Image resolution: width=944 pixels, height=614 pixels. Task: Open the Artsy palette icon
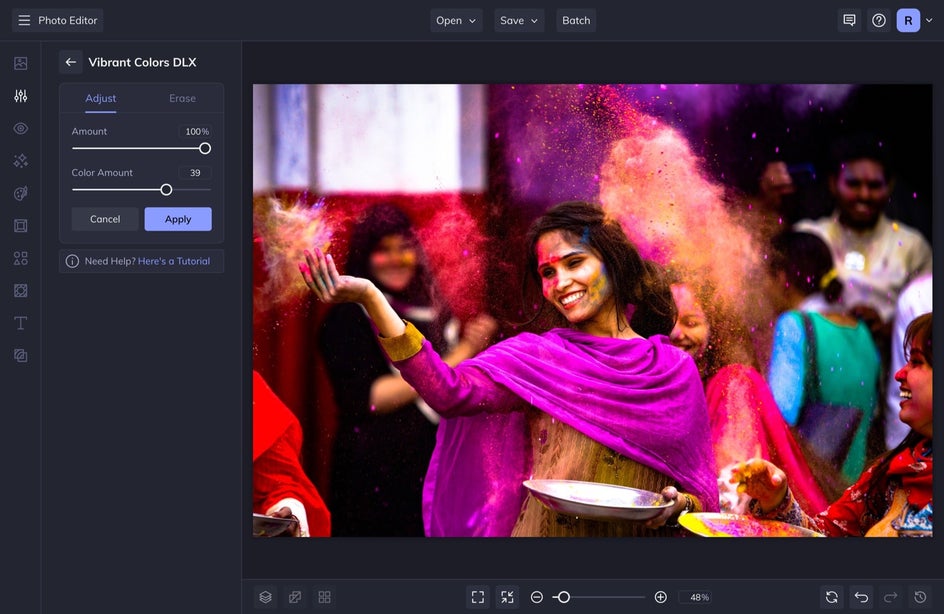click(20, 193)
